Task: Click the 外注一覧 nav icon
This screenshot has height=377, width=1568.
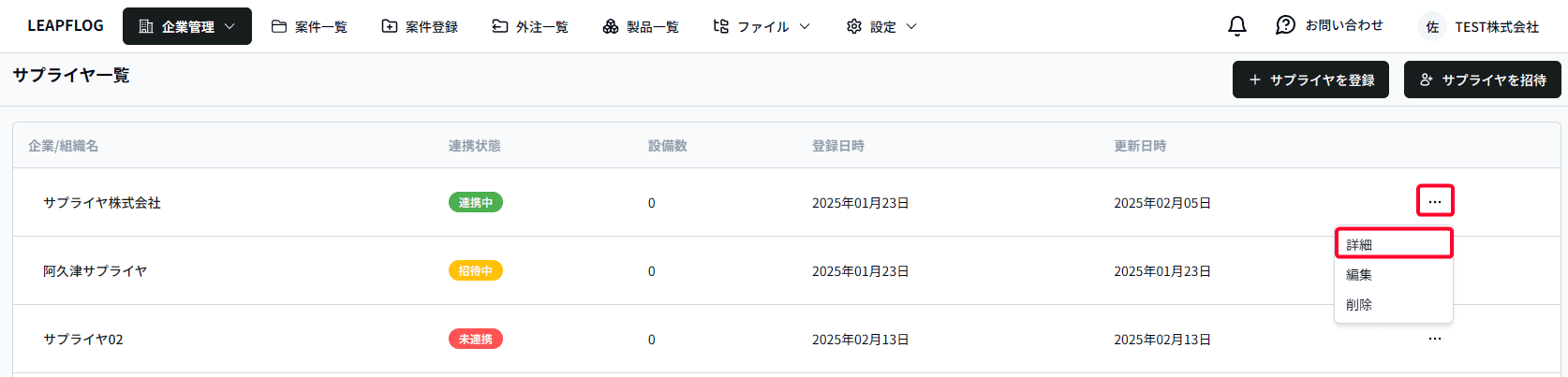Action: click(x=500, y=26)
